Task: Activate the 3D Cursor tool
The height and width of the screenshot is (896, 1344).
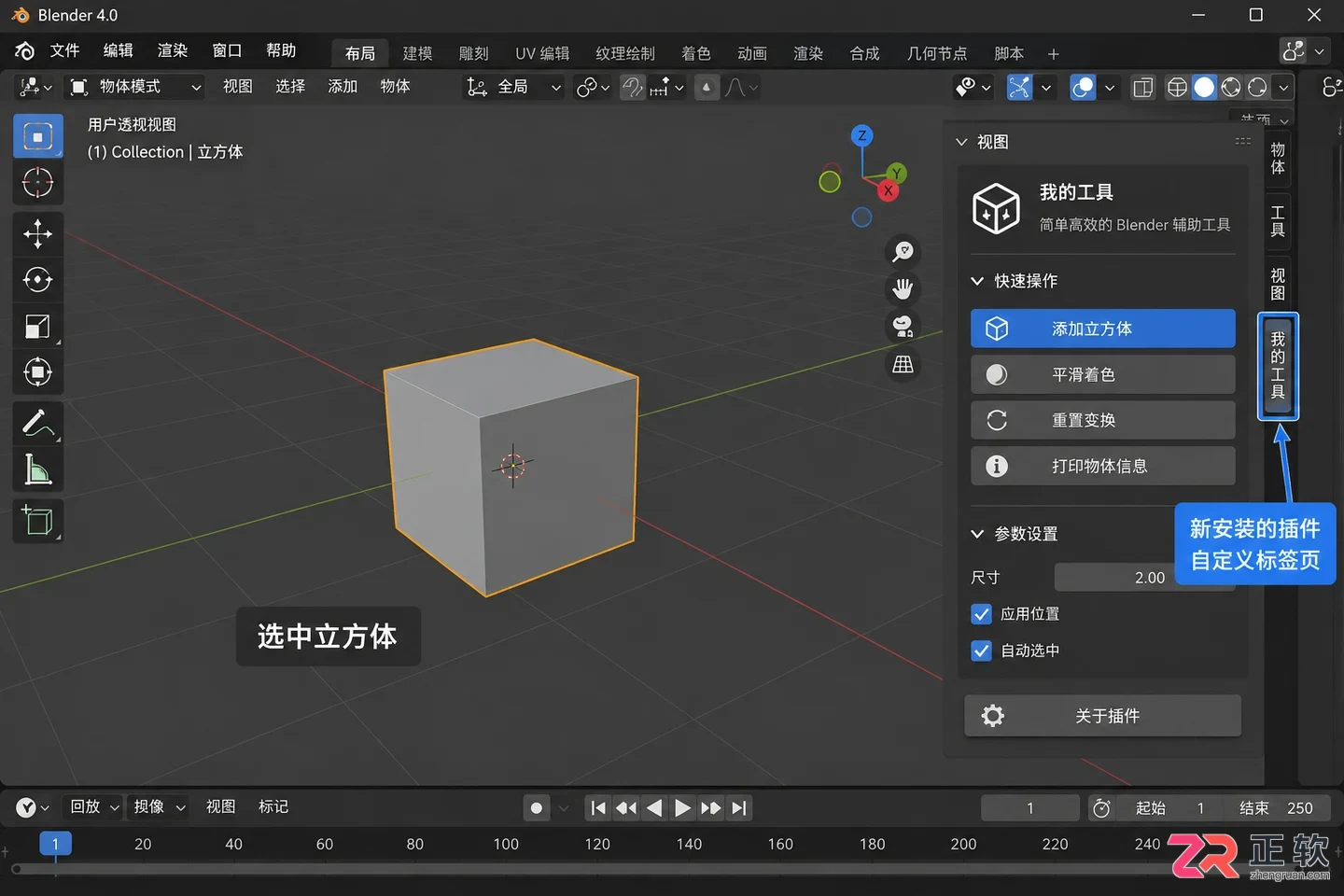Action: tap(37, 183)
